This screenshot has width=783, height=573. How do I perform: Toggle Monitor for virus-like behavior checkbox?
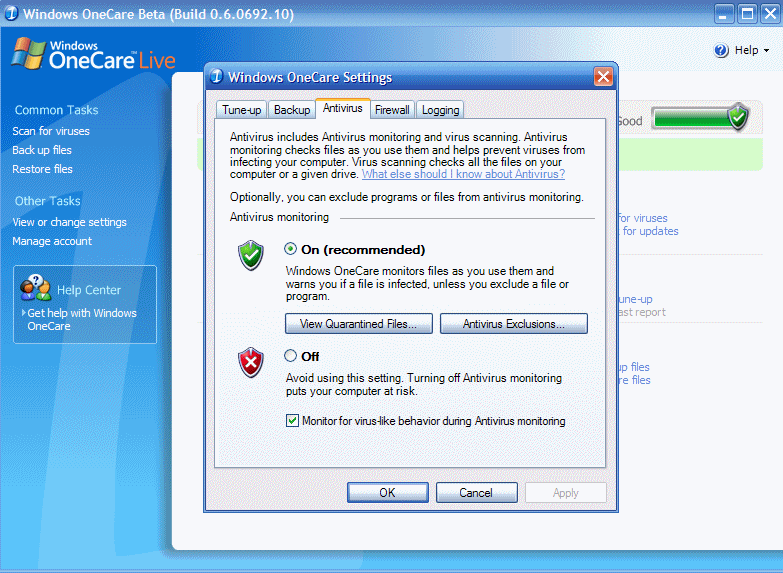point(292,421)
